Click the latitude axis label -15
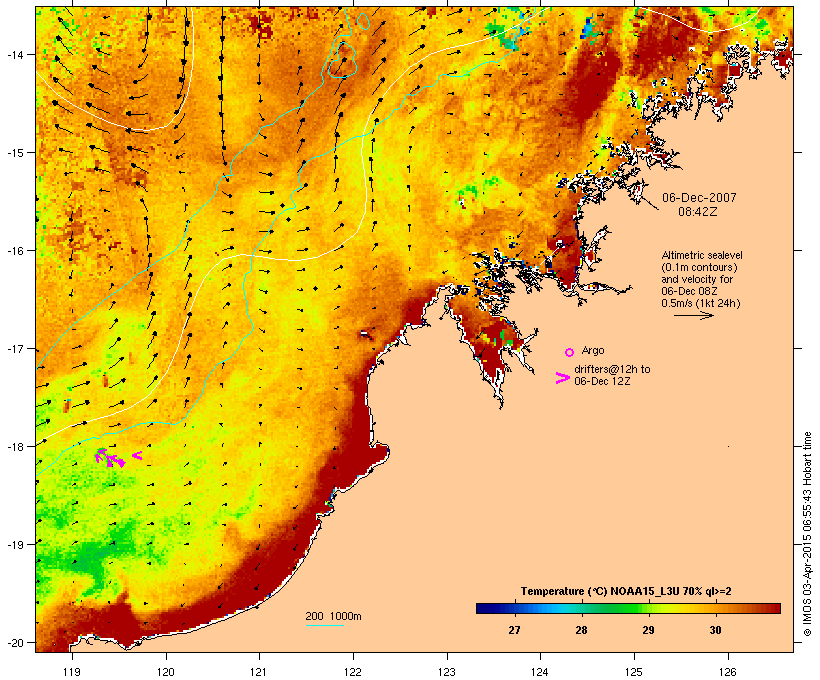Image resolution: width=820 pixels, height=680 pixels. 14,153
